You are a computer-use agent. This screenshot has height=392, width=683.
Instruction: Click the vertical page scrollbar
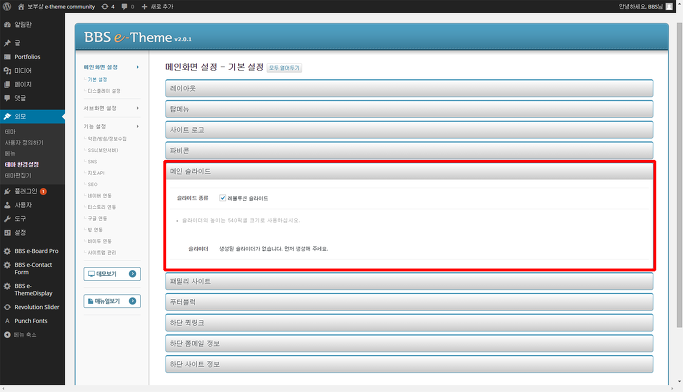[x=679, y=174]
